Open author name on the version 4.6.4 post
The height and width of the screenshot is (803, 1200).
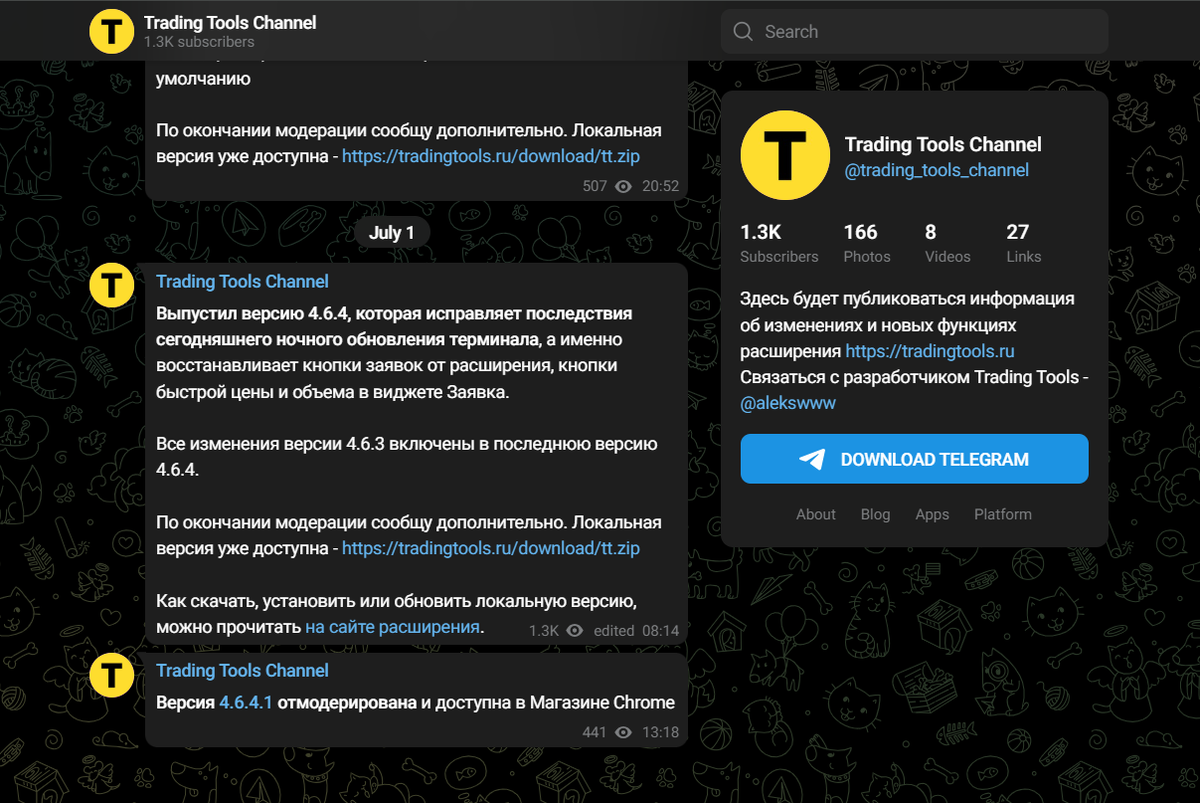242,282
